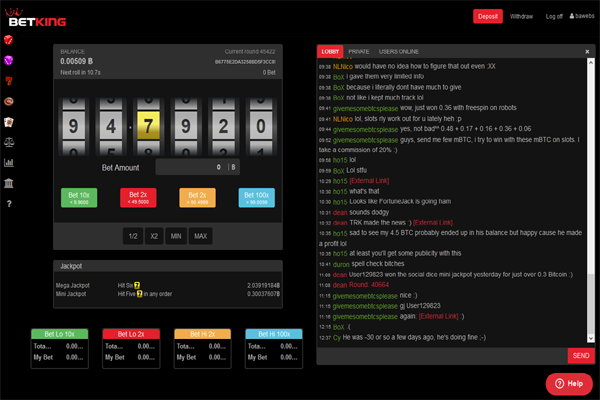Viewport: 600px width, 400px height.
Task: Click the Deposit button
Action: point(488,16)
